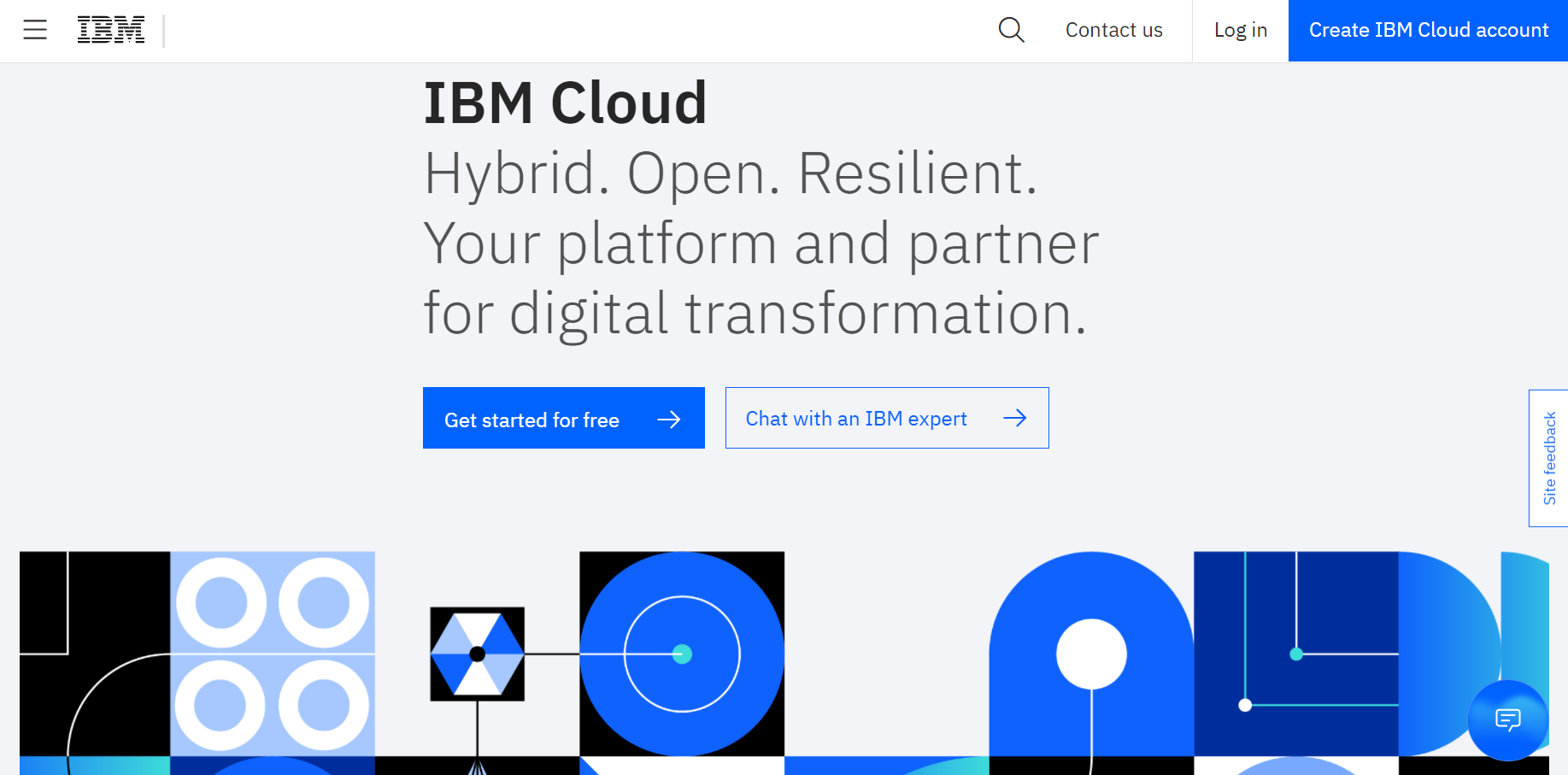Viewport: 1568px width, 775px height.
Task: Open the hamburger navigation menu
Action: tap(35, 29)
